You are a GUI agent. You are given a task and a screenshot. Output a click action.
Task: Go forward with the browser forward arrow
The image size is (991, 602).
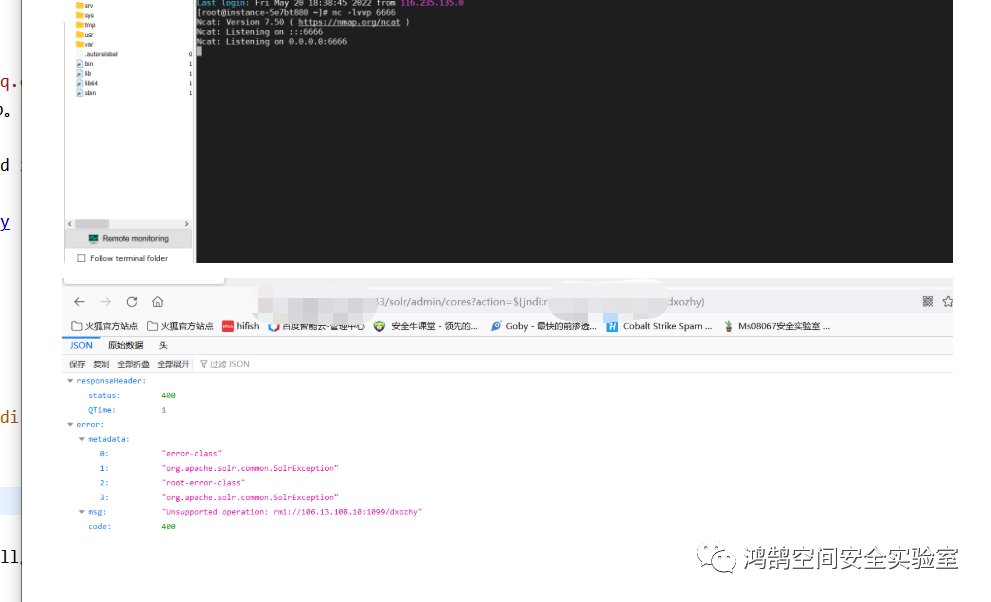click(106, 302)
